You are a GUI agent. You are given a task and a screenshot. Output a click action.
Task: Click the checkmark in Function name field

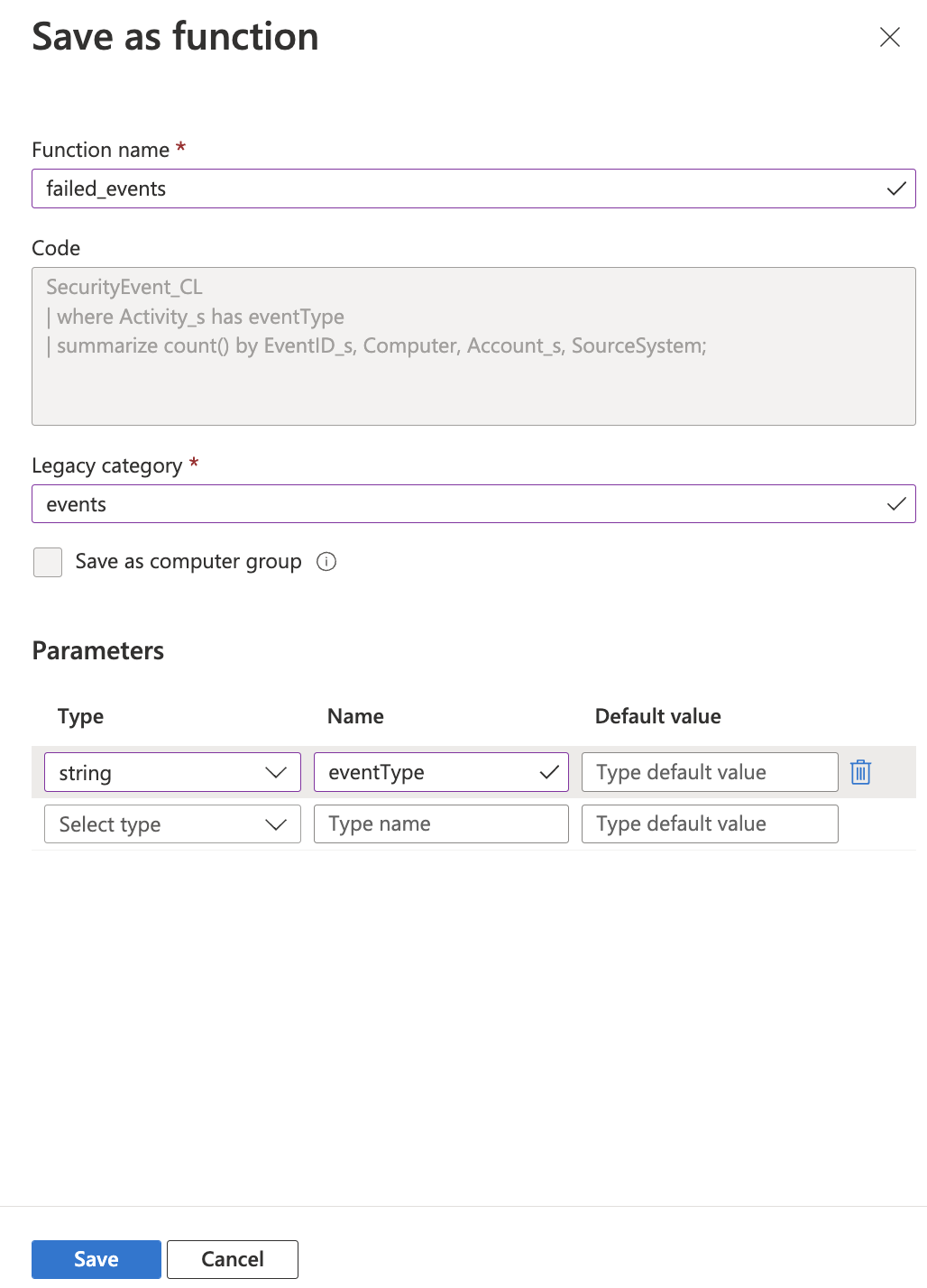[895, 189]
